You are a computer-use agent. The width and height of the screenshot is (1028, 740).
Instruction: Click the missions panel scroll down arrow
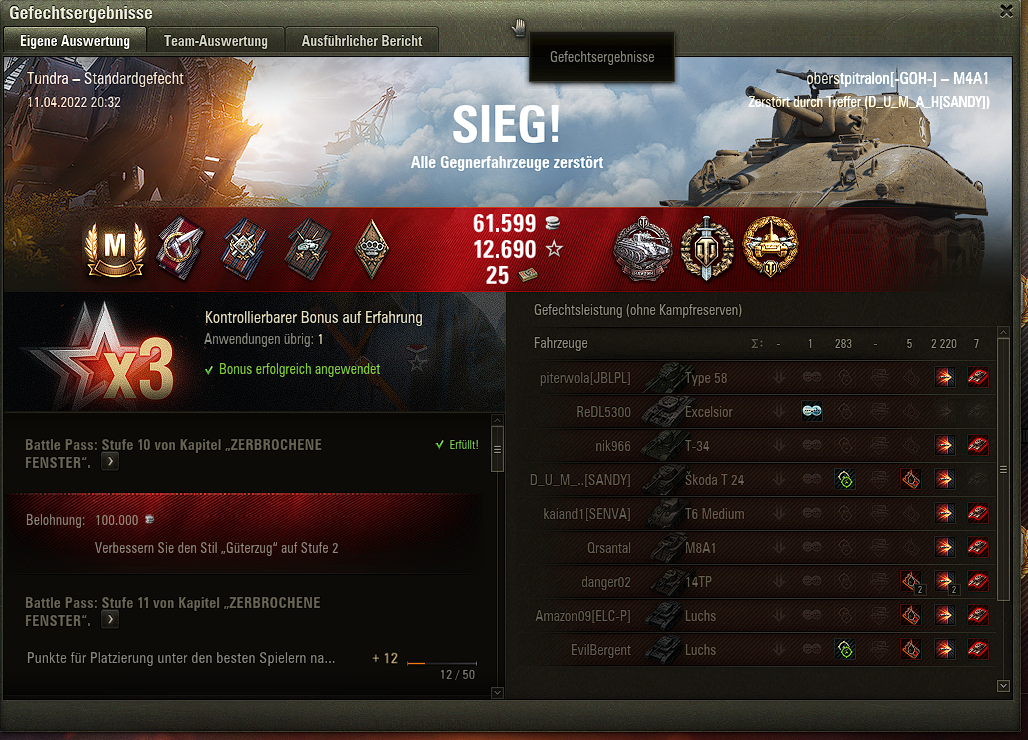[497, 692]
